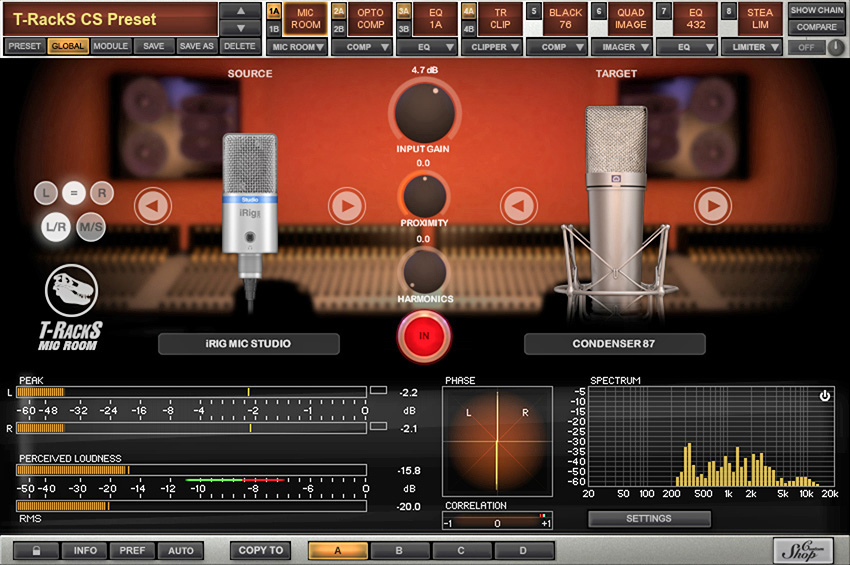Select slot 4B in chain
The image size is (850, 565).
469,29
